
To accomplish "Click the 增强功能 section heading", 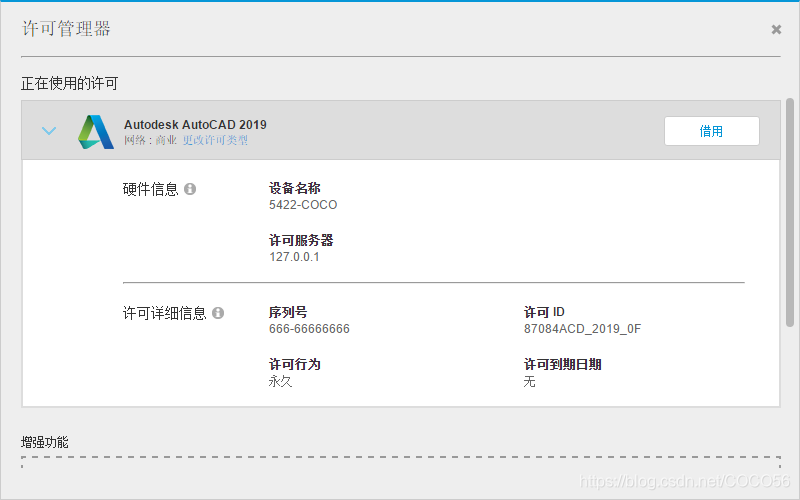I will coord(45,441).
